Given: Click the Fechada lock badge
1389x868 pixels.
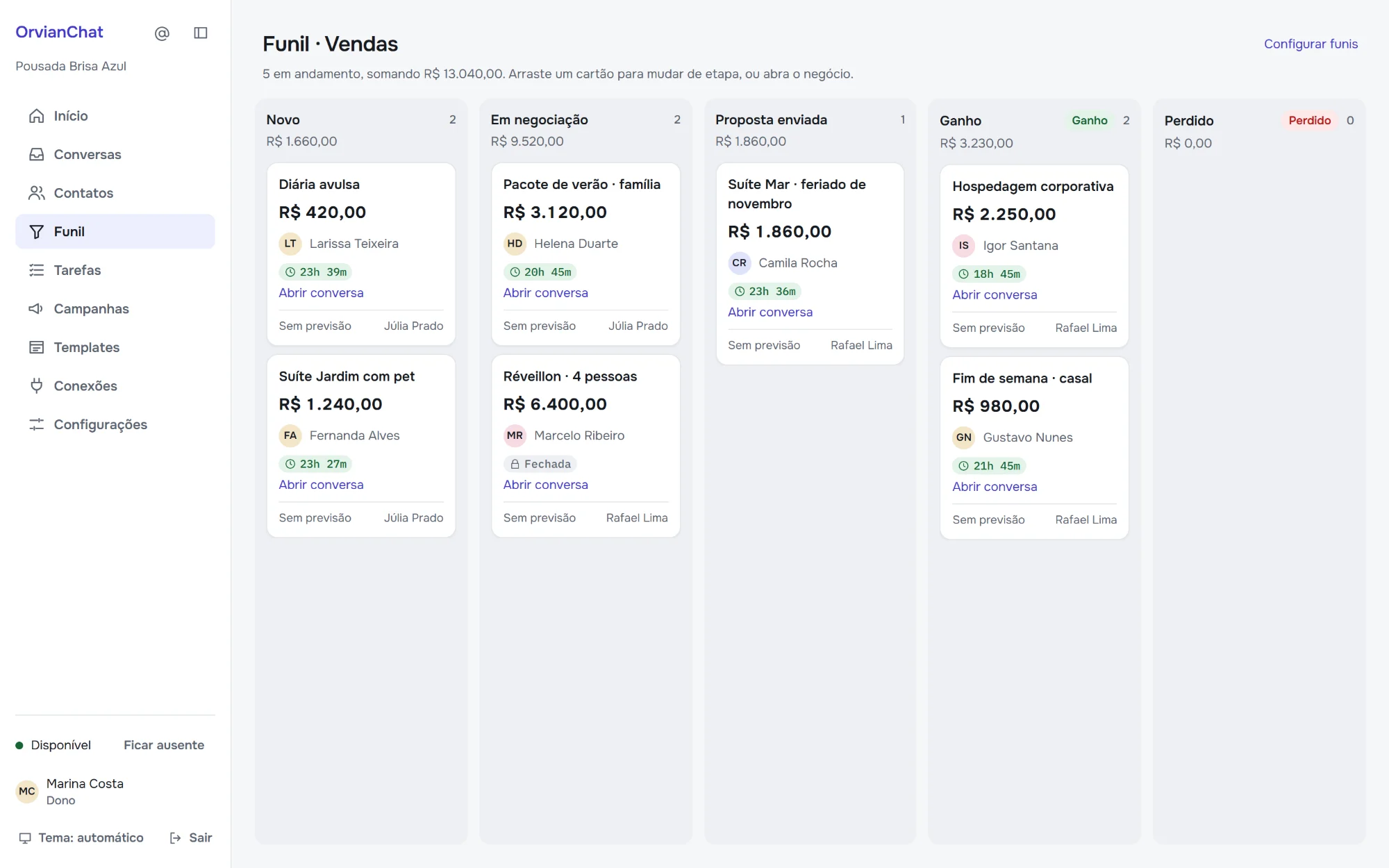Looking at the screenshot, I should point(540,464).
